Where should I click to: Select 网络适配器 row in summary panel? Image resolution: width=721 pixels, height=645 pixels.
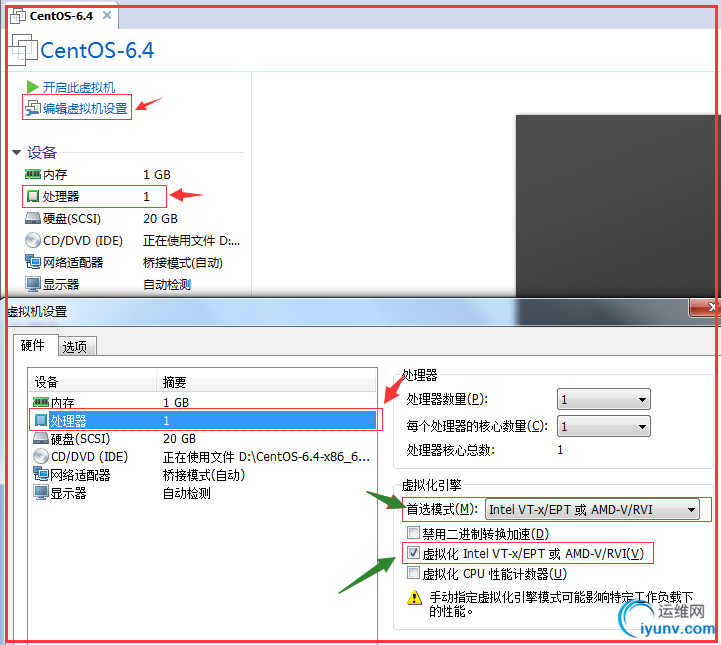(x=124, y=263)
